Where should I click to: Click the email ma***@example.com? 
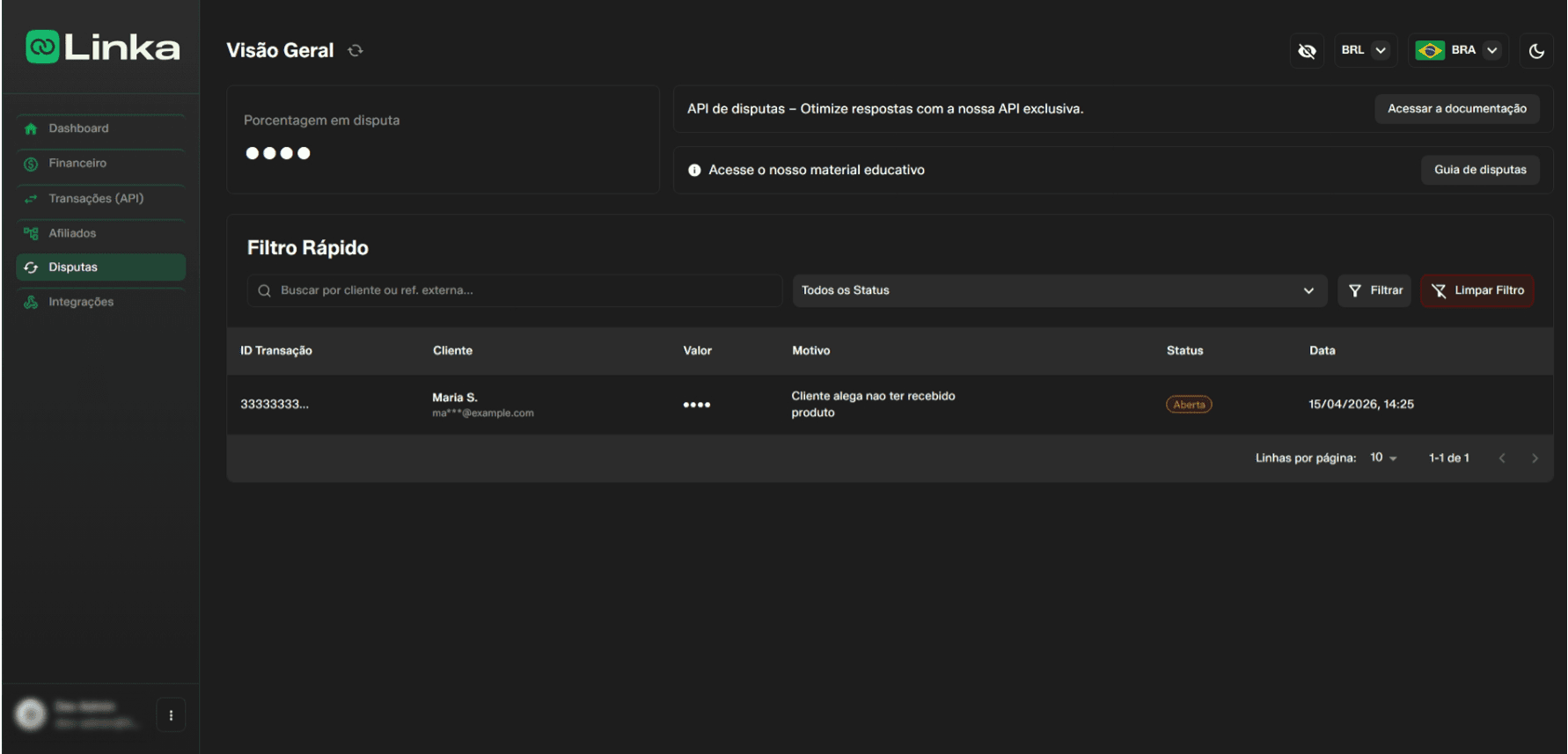pos(483,413)
